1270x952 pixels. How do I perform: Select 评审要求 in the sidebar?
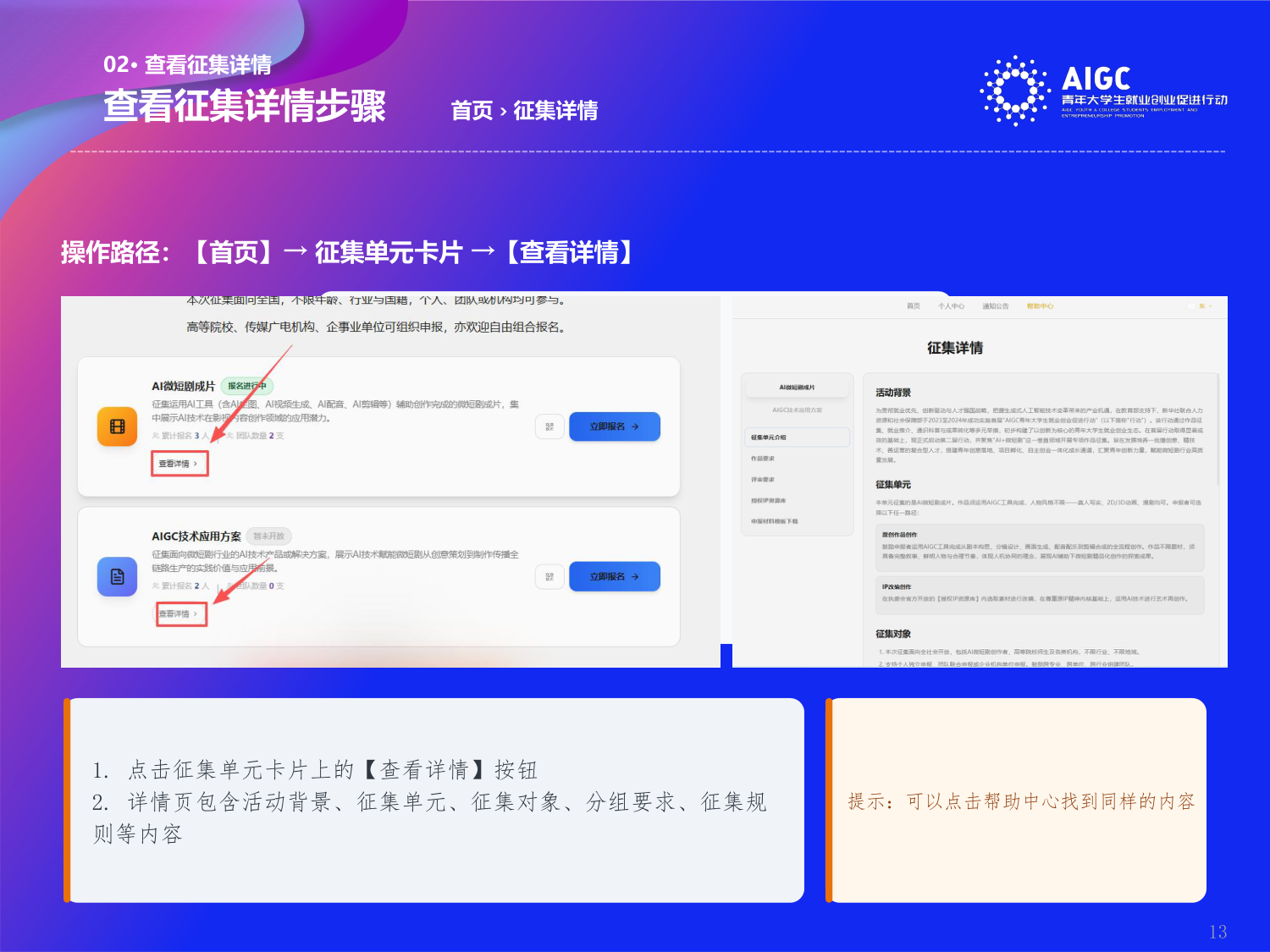point(763,480)
